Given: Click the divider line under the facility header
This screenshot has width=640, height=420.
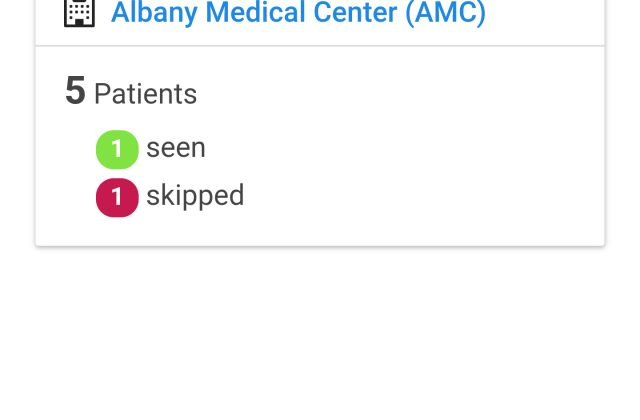Looking at the screenshot, I should [320, 46].
